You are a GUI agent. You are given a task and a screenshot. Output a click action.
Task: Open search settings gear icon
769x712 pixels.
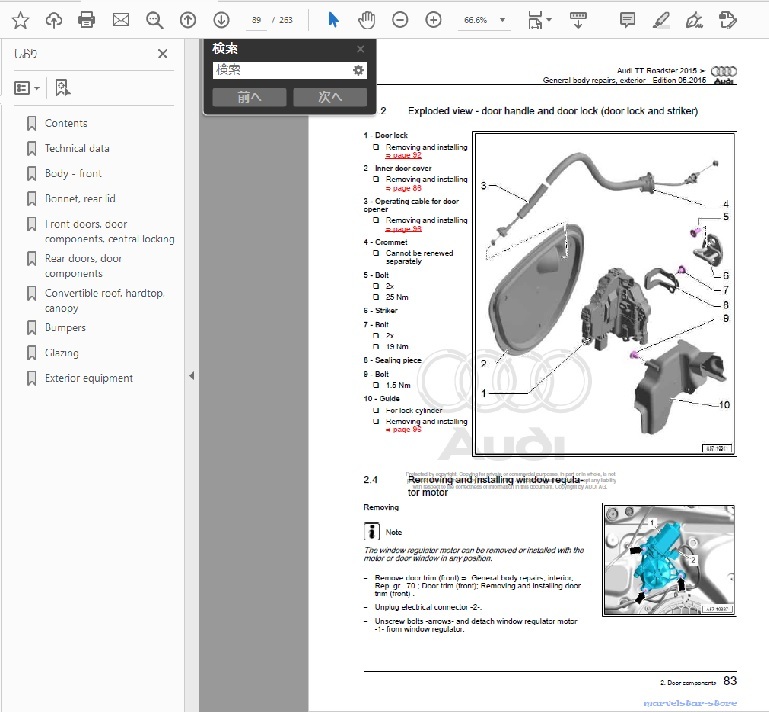359,70
